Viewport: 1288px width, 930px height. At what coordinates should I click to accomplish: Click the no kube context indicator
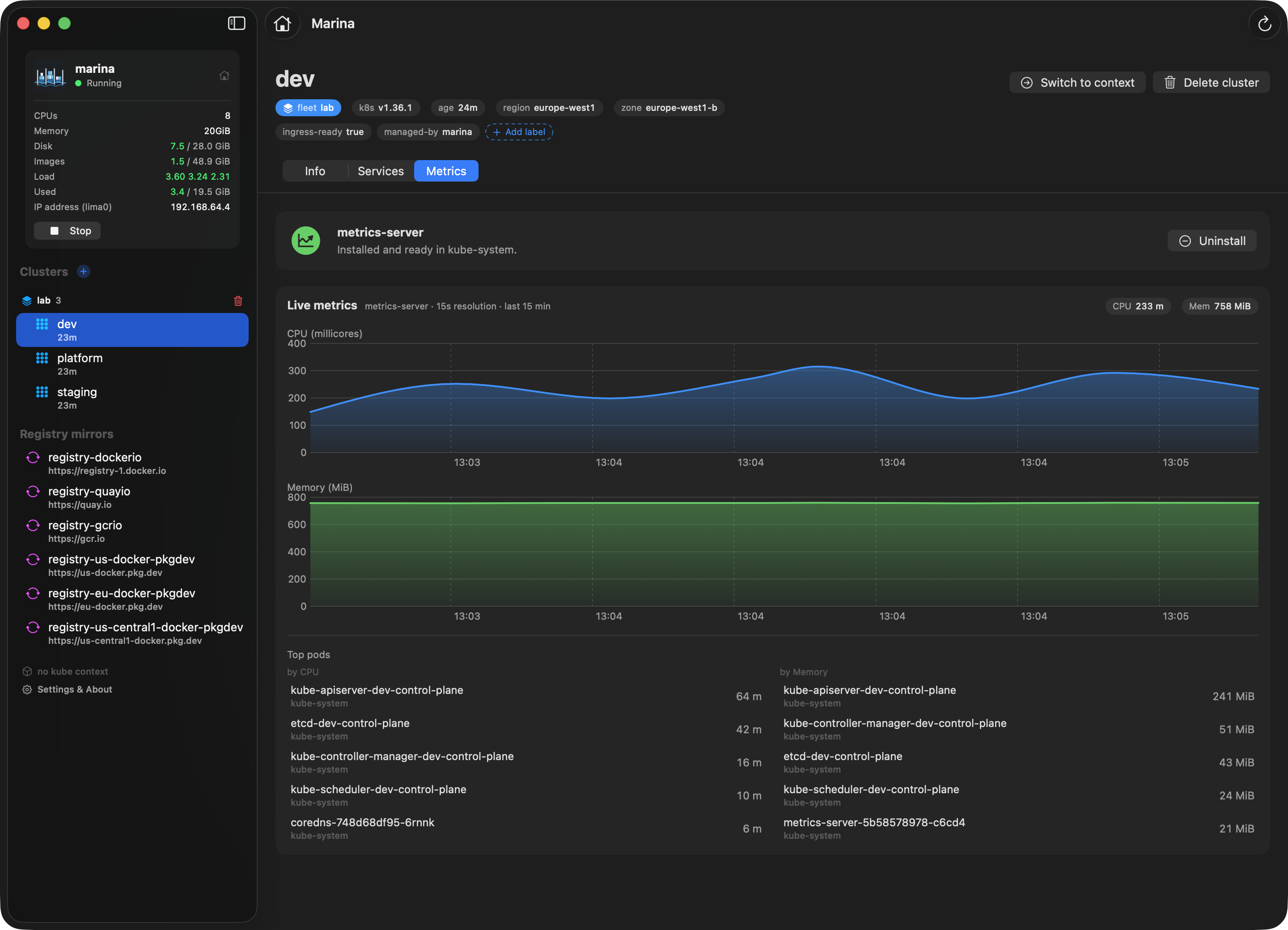(x=65, y=671)
